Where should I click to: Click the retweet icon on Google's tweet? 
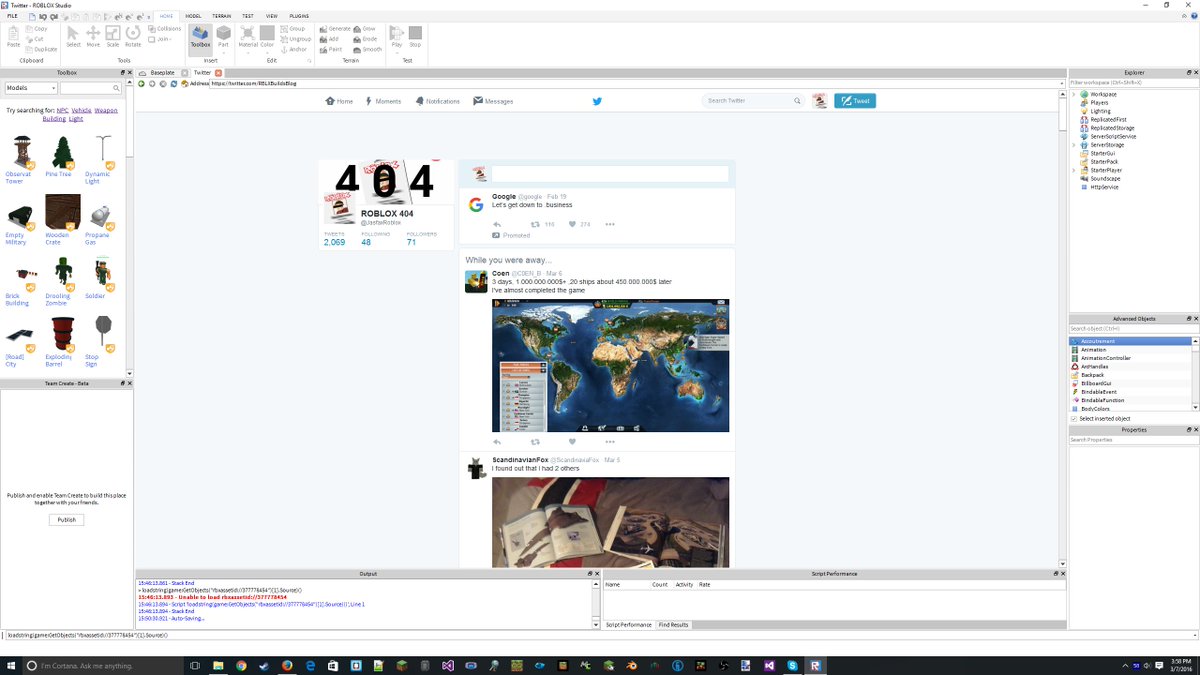535,224
